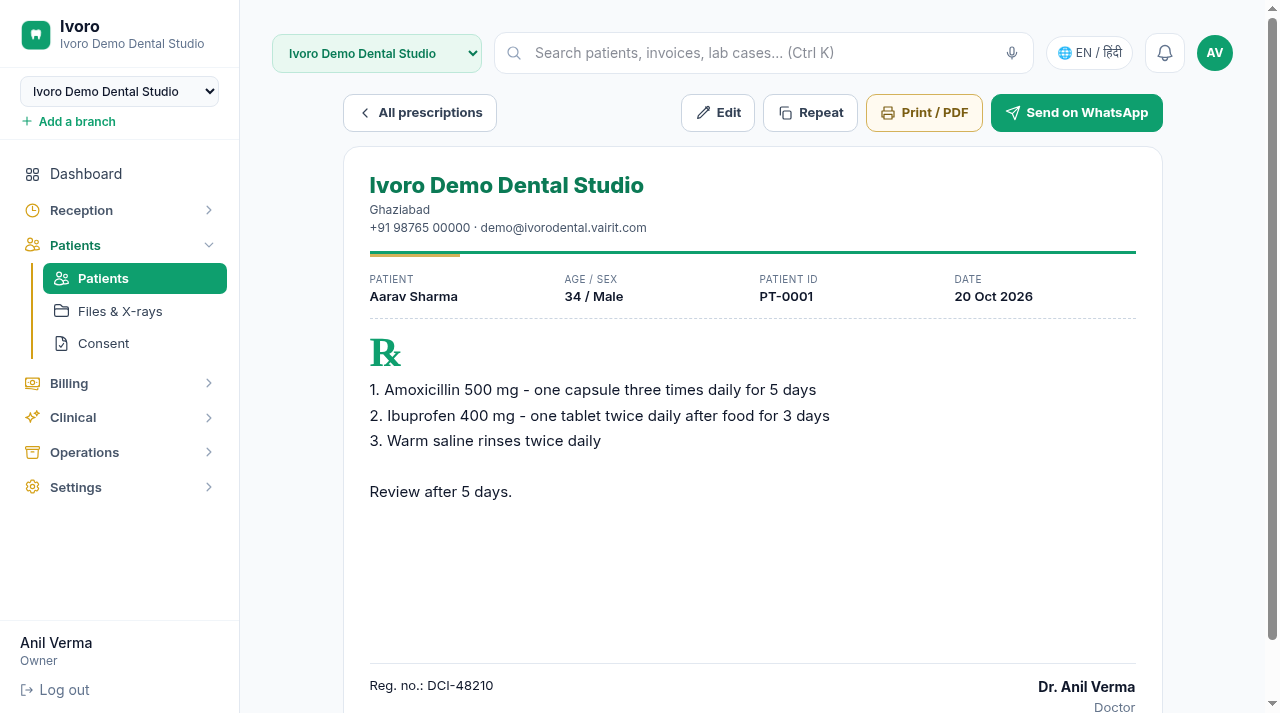1280x713 pixels.
Task: Open the Consent page
Action: (x=135, y=343)
